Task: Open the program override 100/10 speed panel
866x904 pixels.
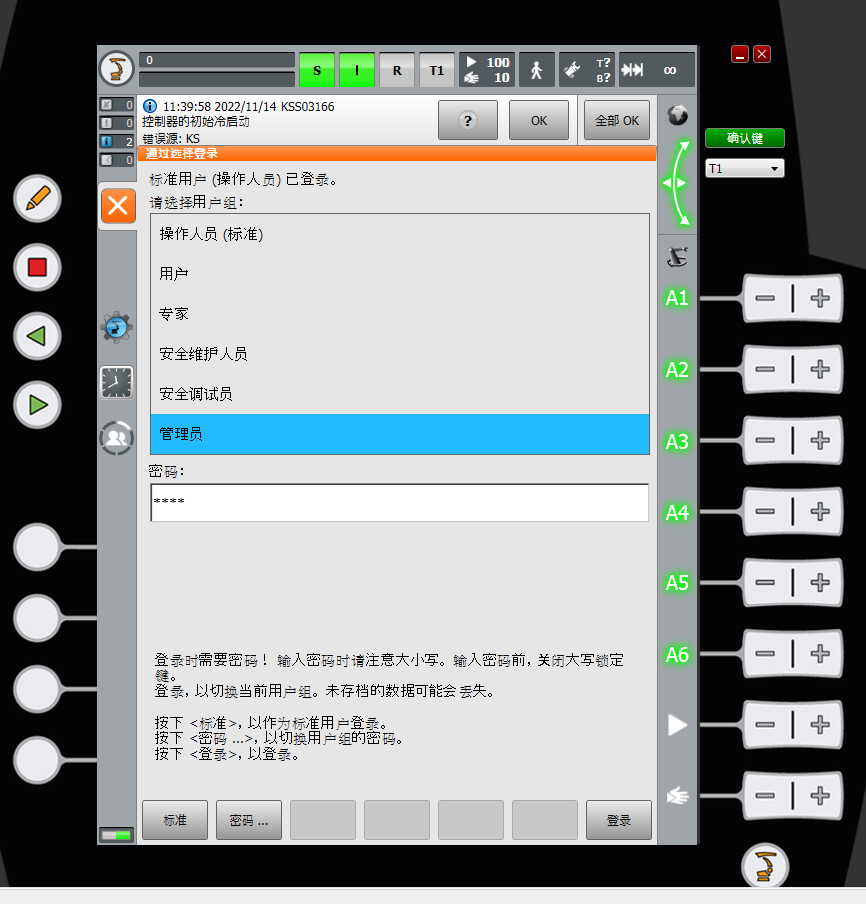Action: (486, 70)
